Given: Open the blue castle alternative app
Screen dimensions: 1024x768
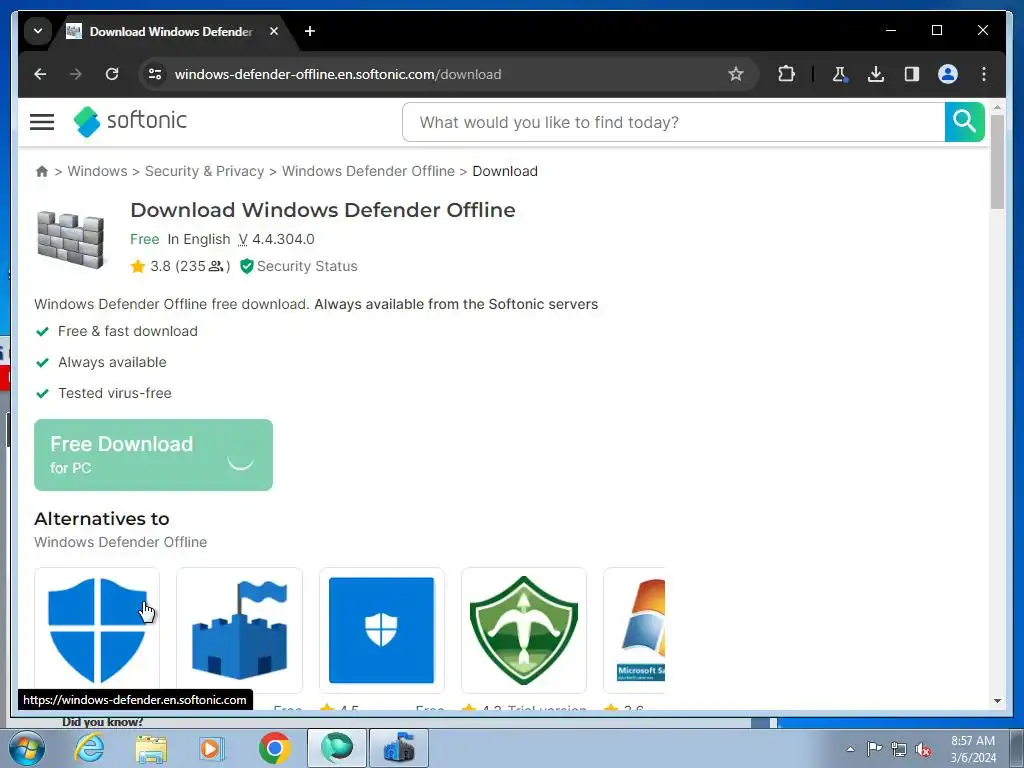Looking at the screenshot, I should pos(240,630).
